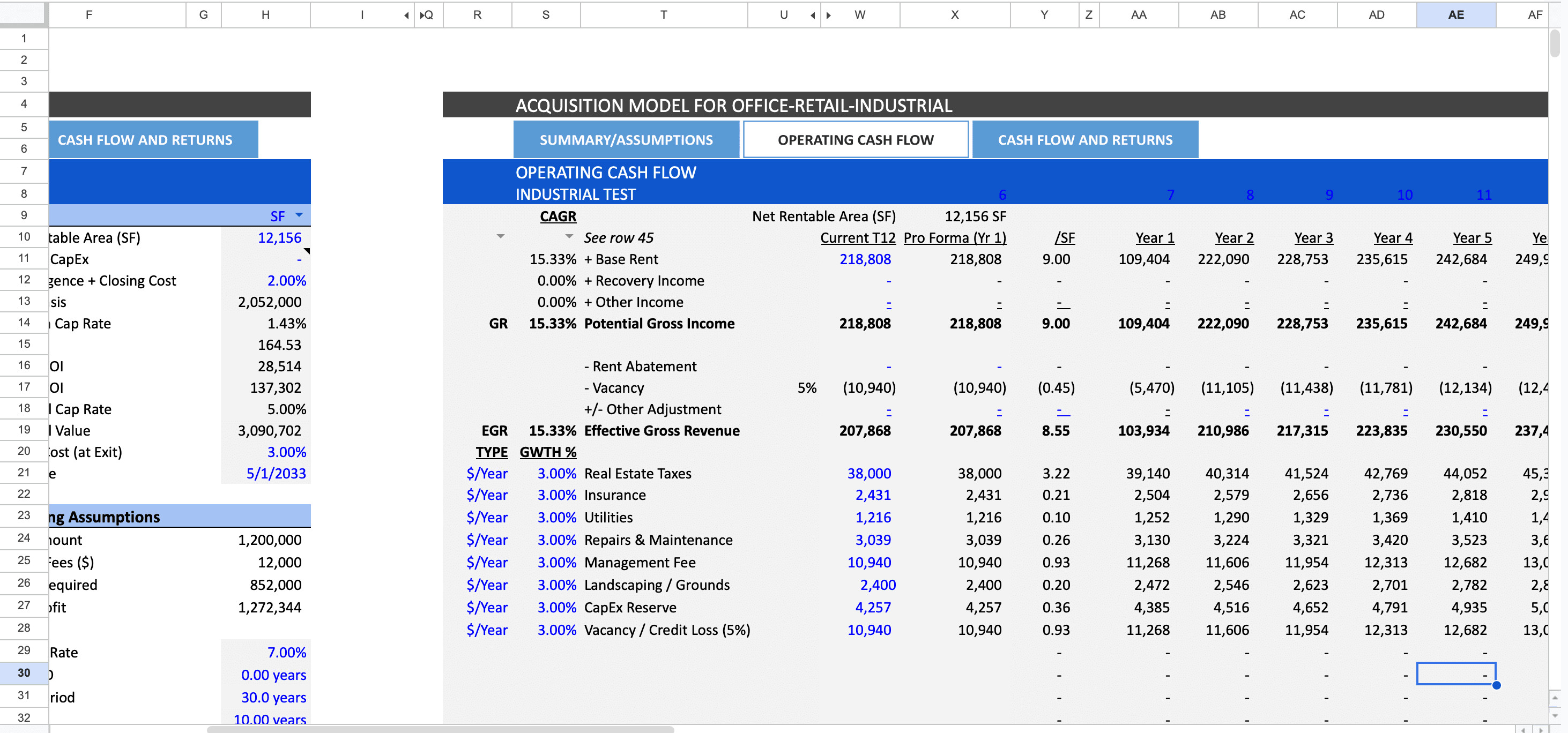This screenshot has height=733, width=1568.
Task: Click the 'Year 1' column heading
Action: (1154, 238)
